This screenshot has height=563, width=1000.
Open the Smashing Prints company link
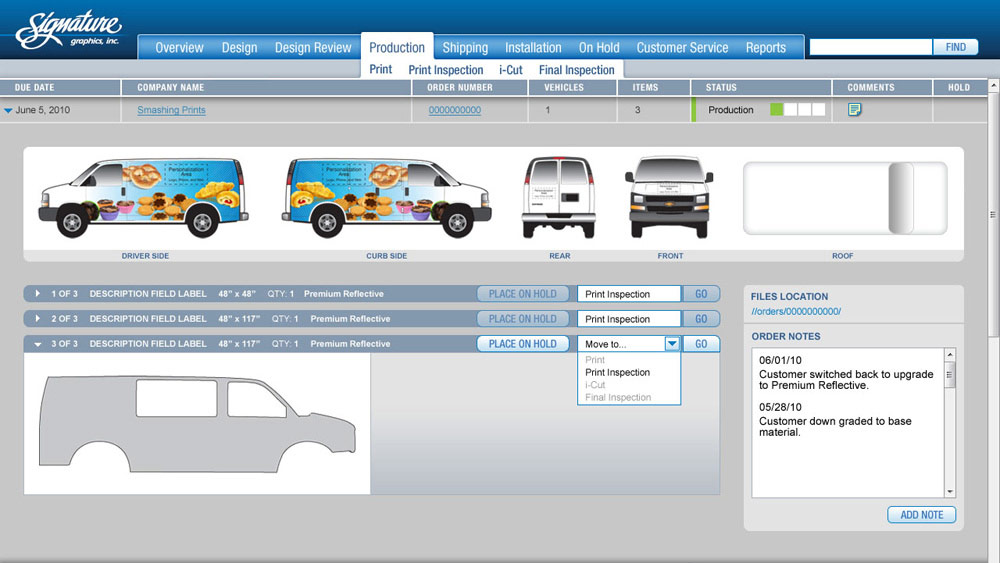pyautogui.click(x=171, y=111)
